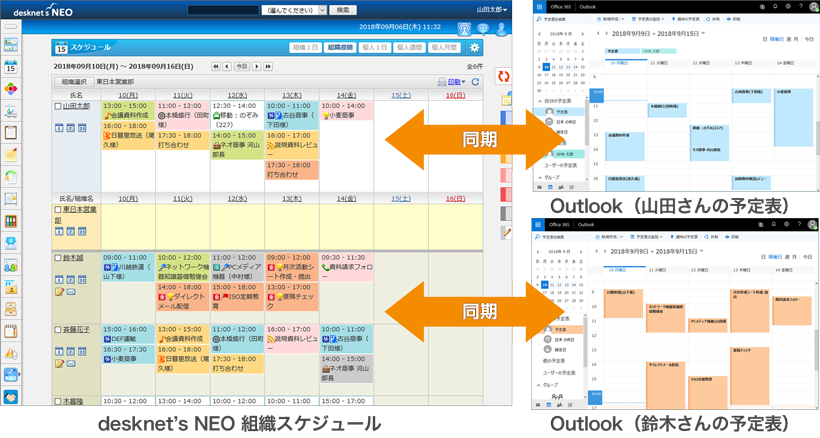Open 予定表の追加 dropdown in upper Outlook toolbar

point(648,19)
